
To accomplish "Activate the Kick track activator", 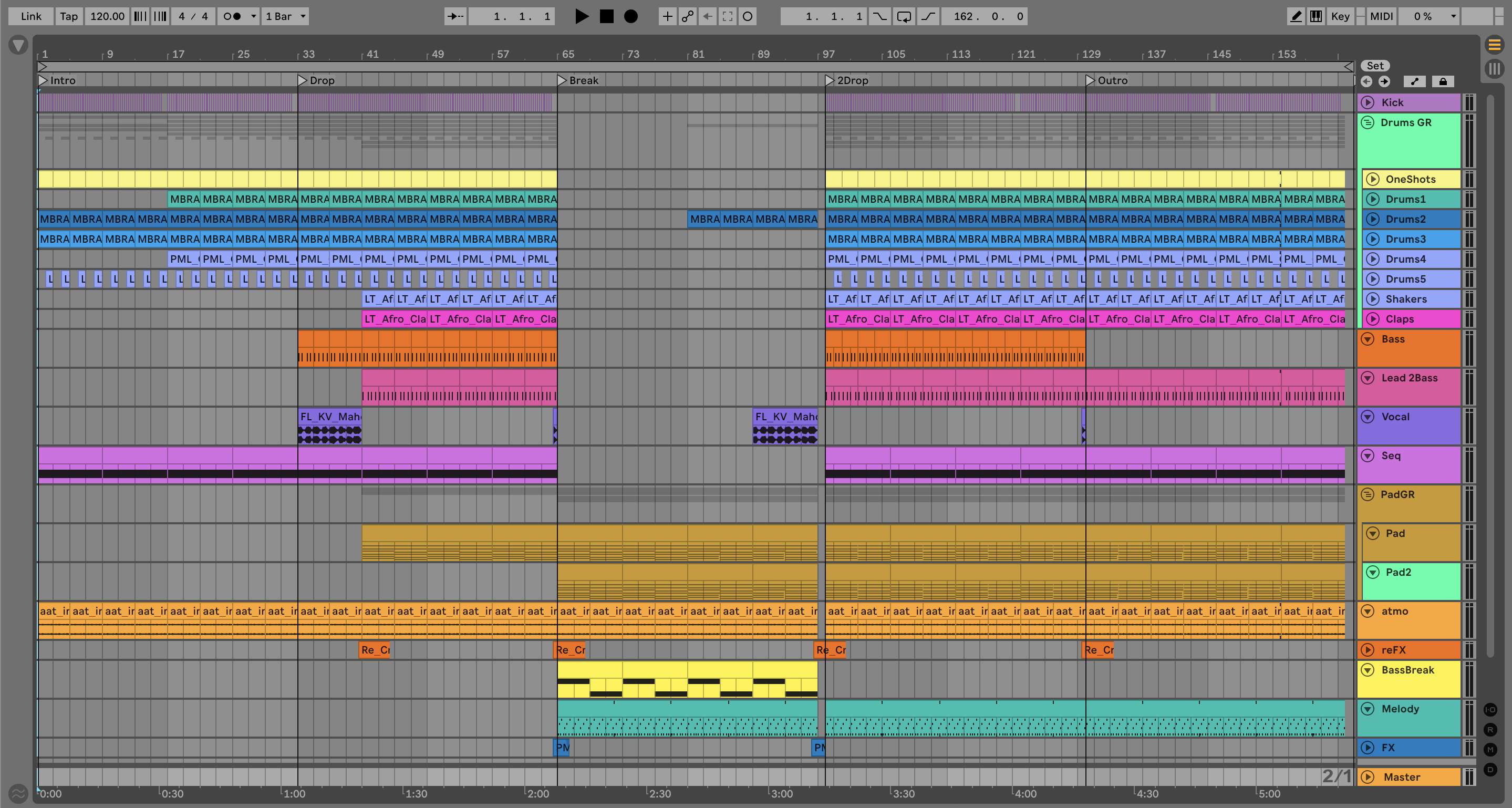I will 1368,102.
